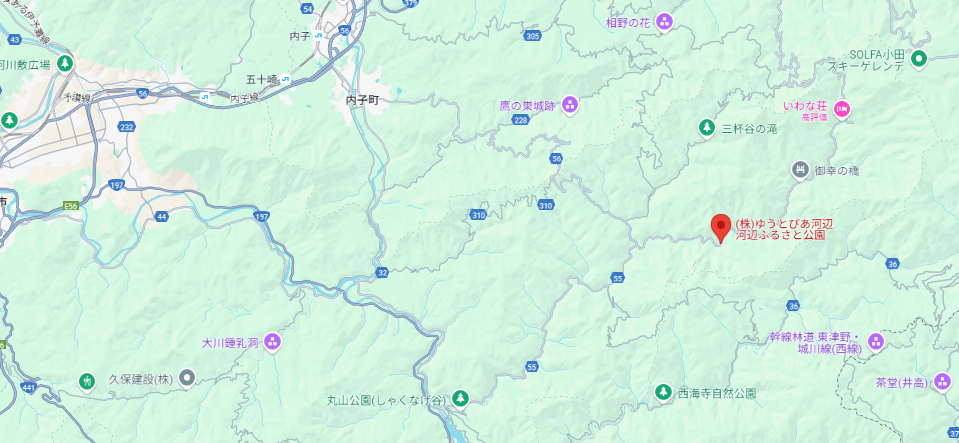Viewport: 959px width, 443px height.
Task: Select the いわな荘 hotel icon
Action: pyautogui.click(x=843, y=110)
